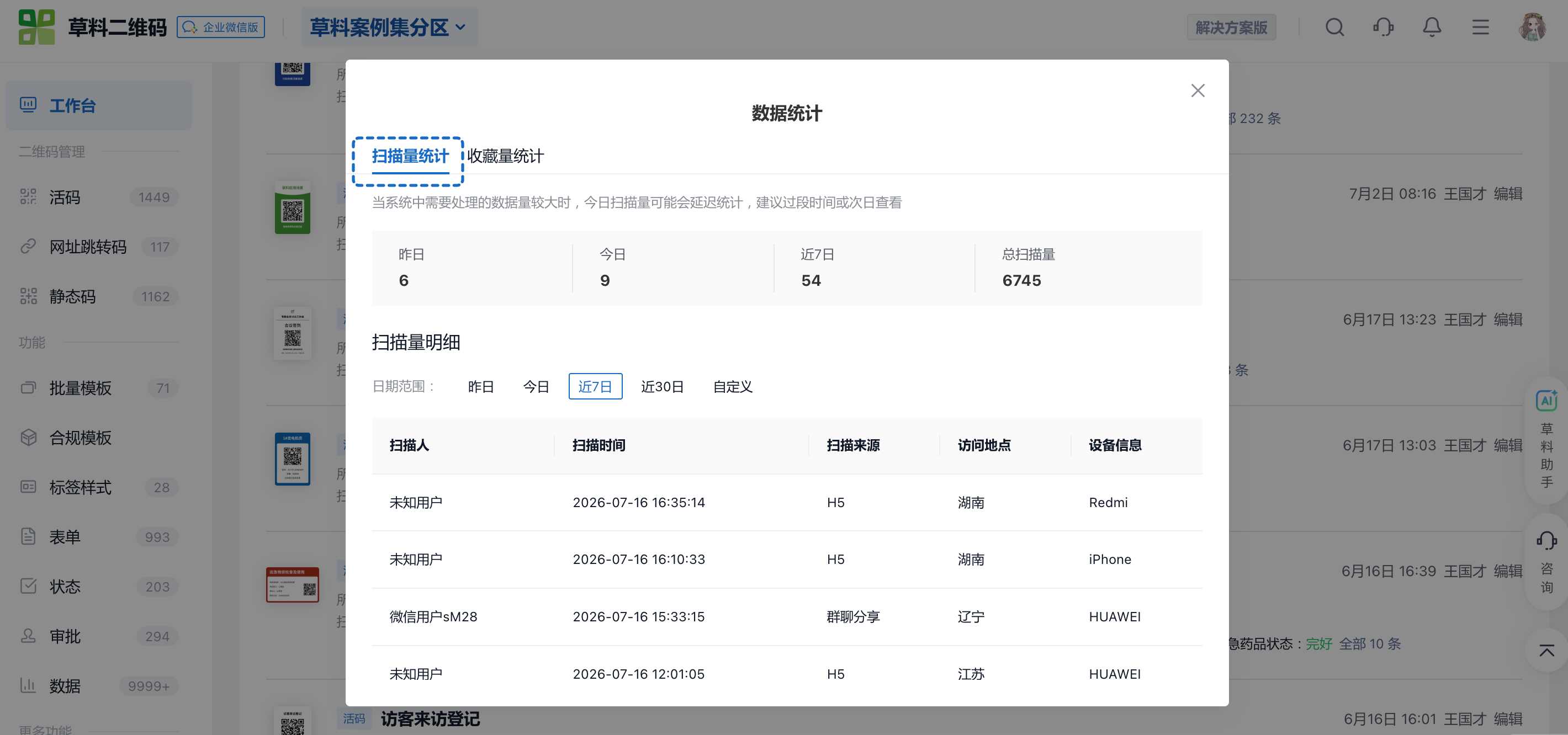This screenshot has height=735, width=1568.
Task: Click the 草料二维码 green logo
Action: pyautogui.click(x=36, y=28)
